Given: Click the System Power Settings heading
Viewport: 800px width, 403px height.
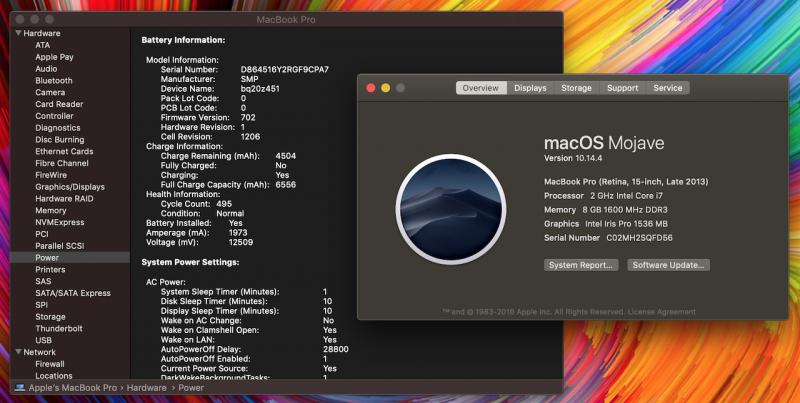Looking at the screenshot, I should [190, 262].
